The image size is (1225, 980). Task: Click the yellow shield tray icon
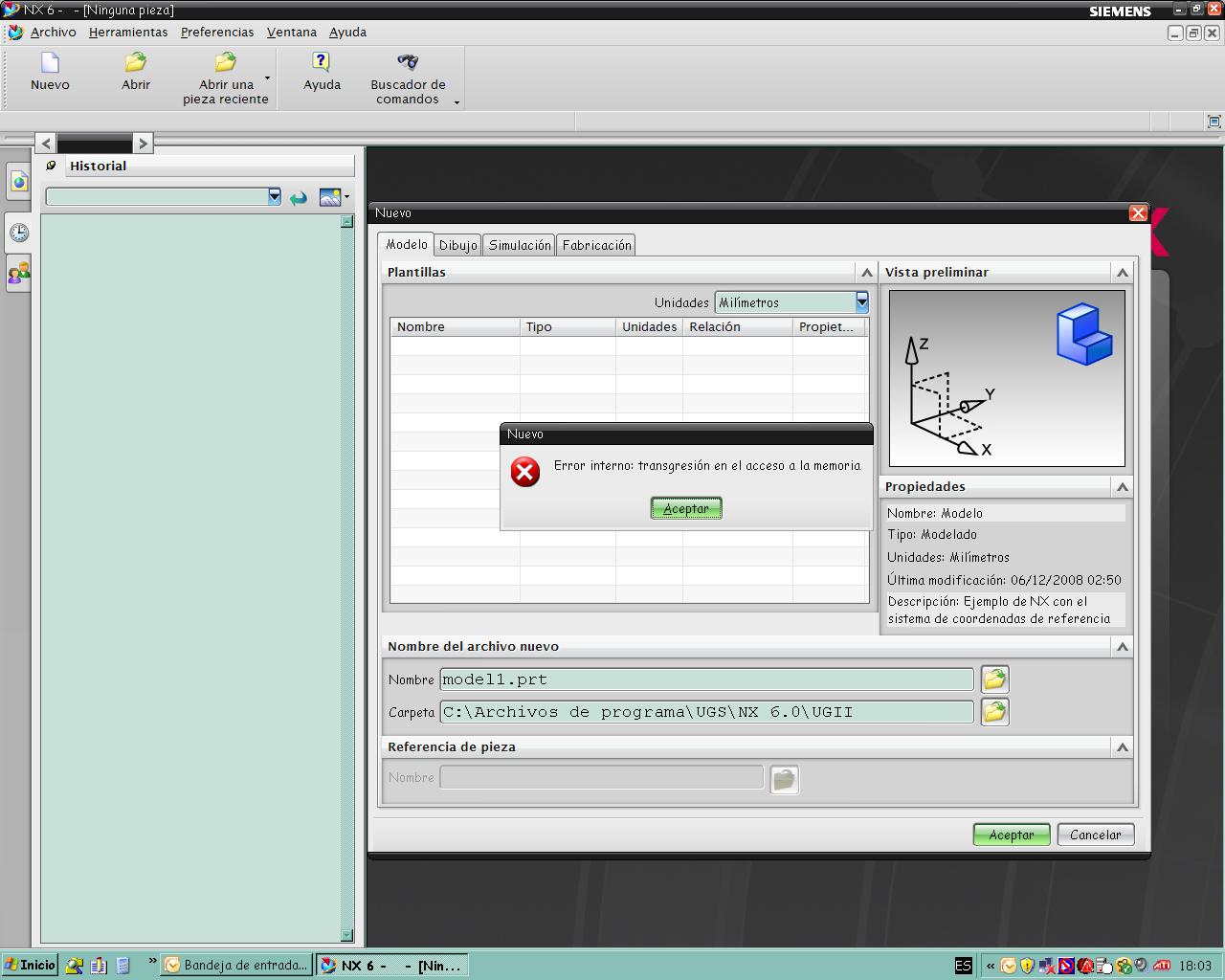(1027, 966)
